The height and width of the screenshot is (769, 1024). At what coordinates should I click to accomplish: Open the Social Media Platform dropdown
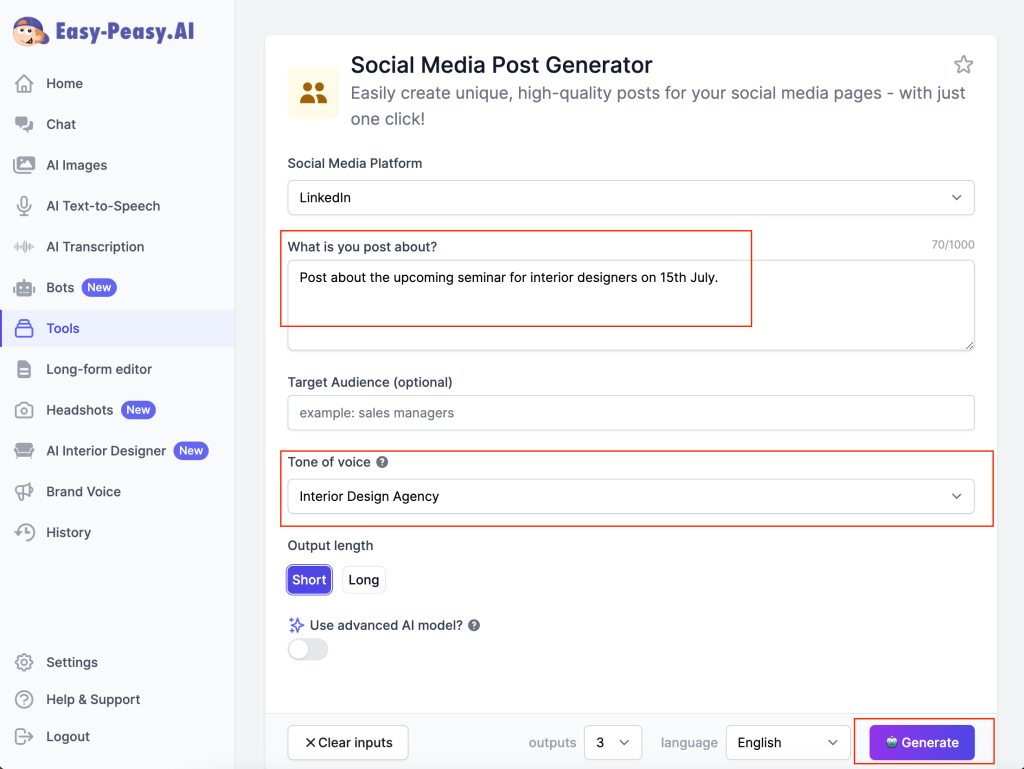click(630, 198)
